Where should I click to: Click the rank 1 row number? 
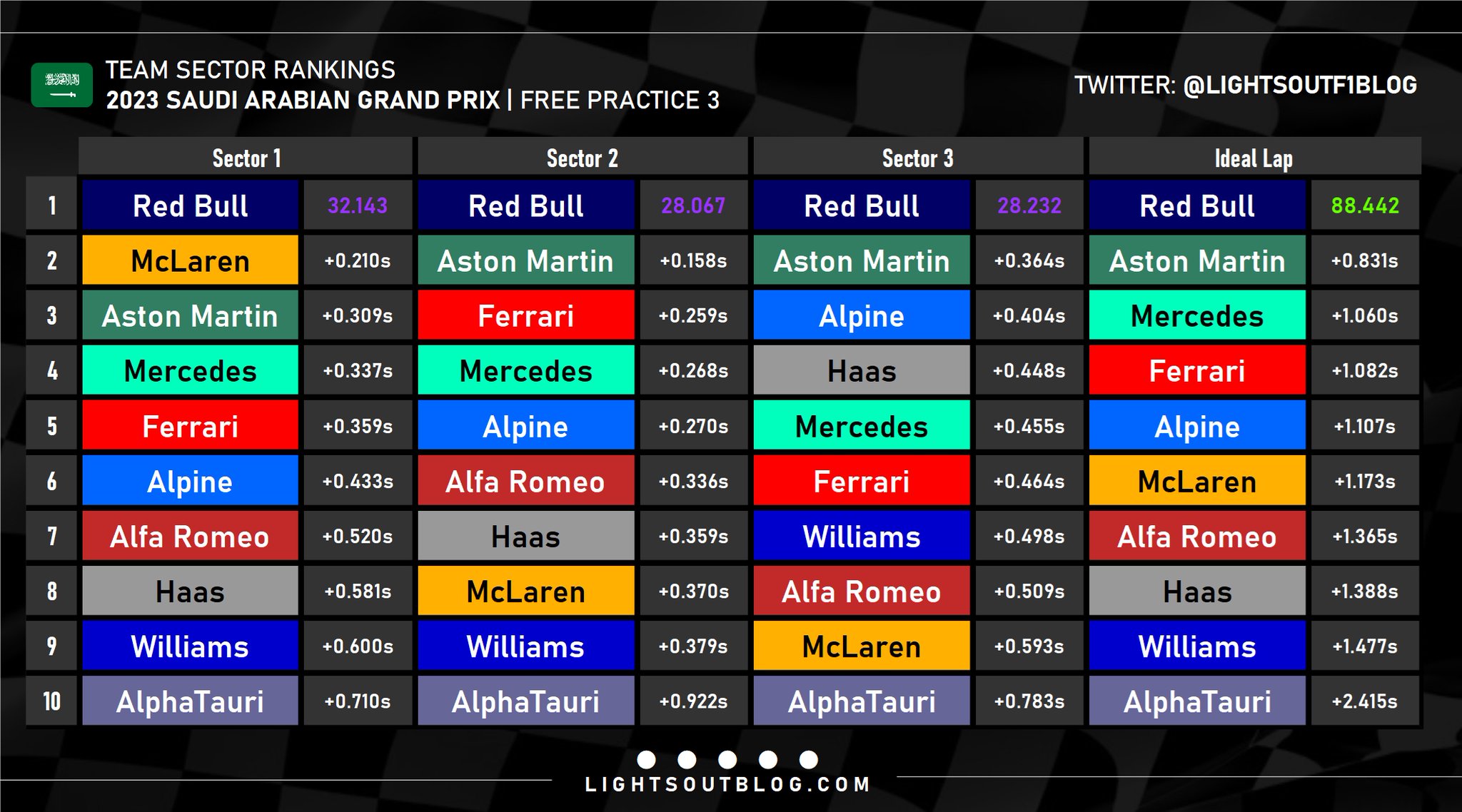[51, 205]
